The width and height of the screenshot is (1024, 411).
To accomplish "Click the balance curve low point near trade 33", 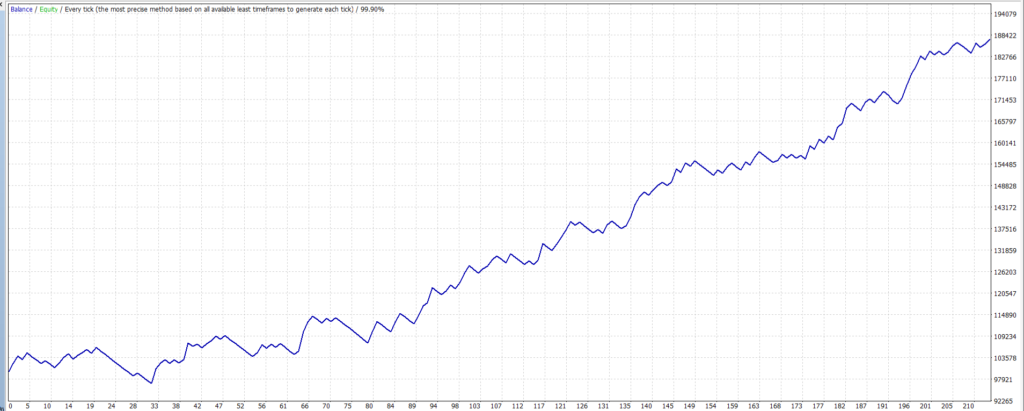I will coord(152,383).
